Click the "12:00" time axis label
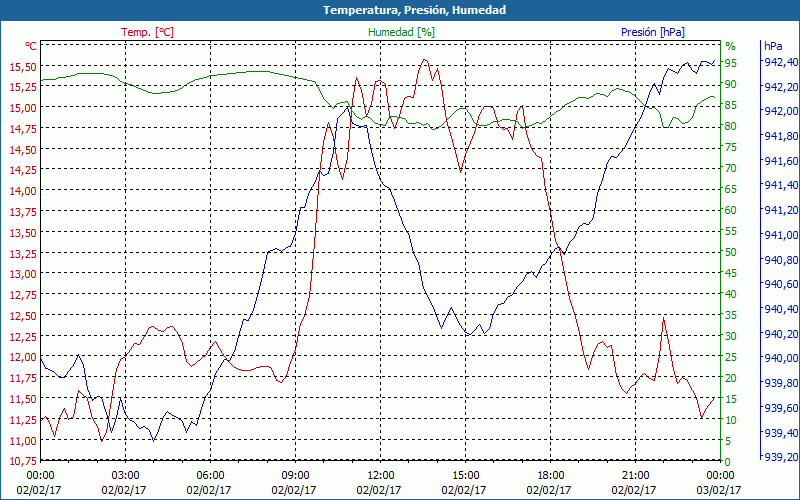Screen dimensions: 800x500 pyautogui.click(x=380, y=476)
